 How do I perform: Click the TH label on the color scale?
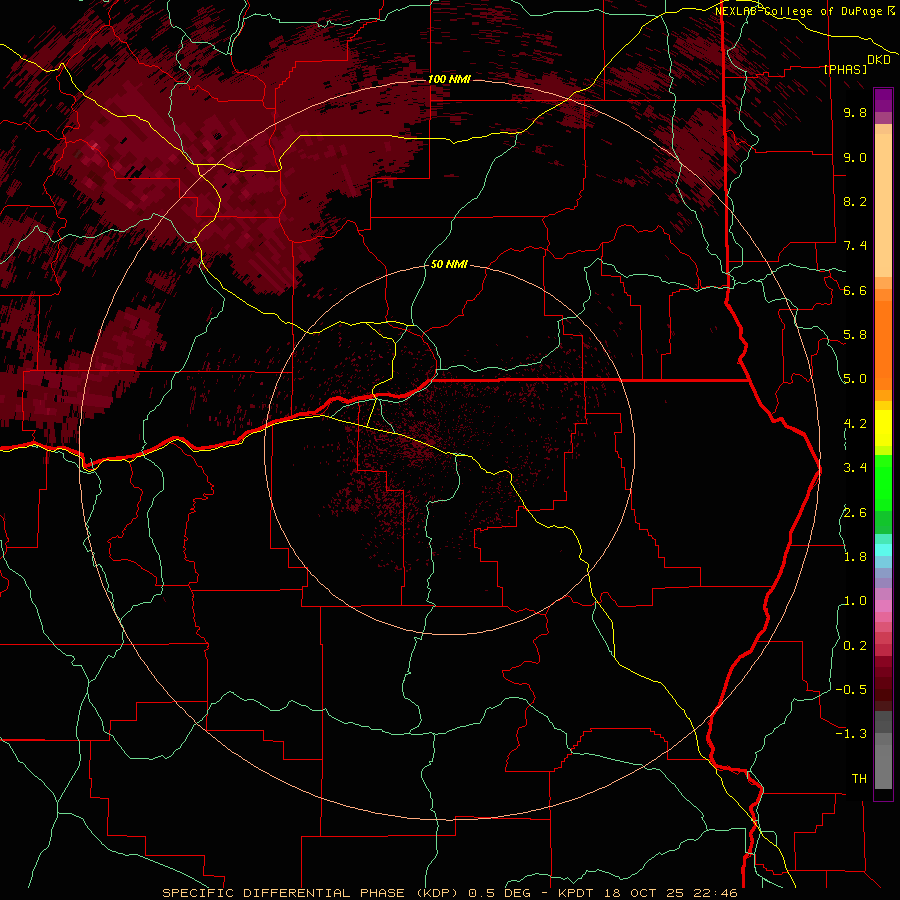859,779
